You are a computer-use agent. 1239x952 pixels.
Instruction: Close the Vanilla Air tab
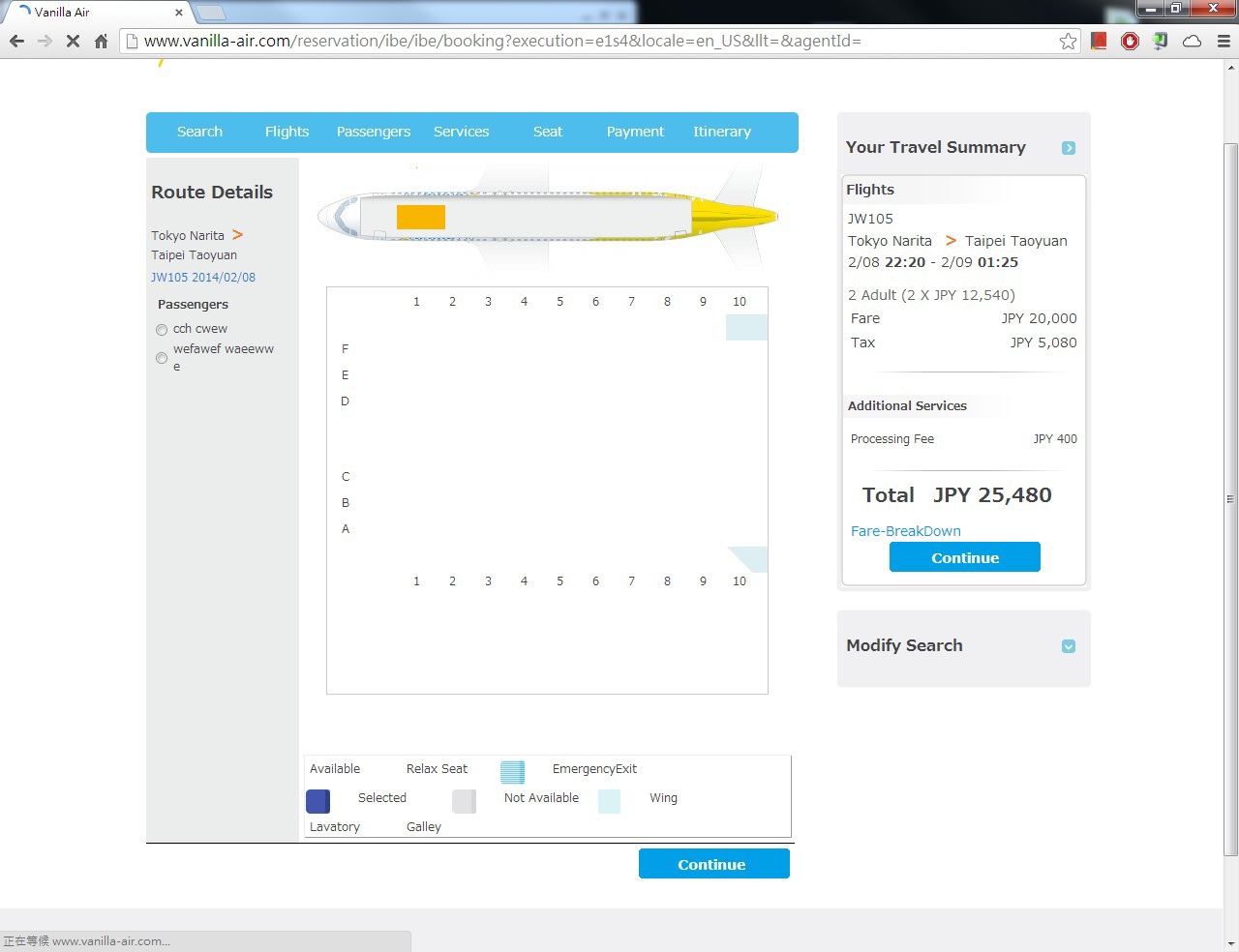pyautogui.click(x=179, y=13)
